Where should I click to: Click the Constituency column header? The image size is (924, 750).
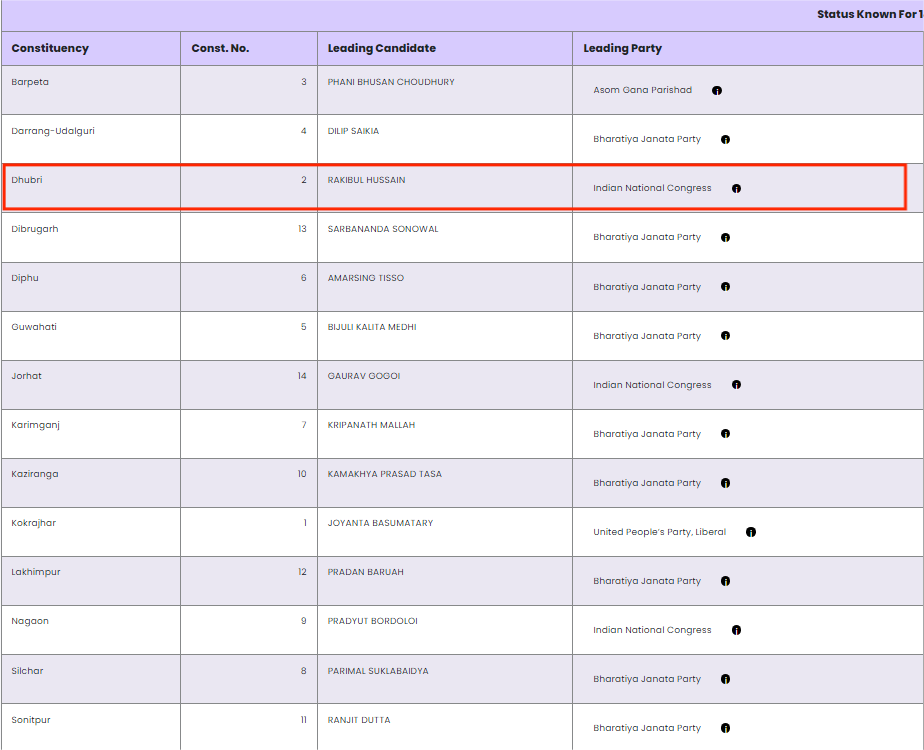tap(50, 48)
